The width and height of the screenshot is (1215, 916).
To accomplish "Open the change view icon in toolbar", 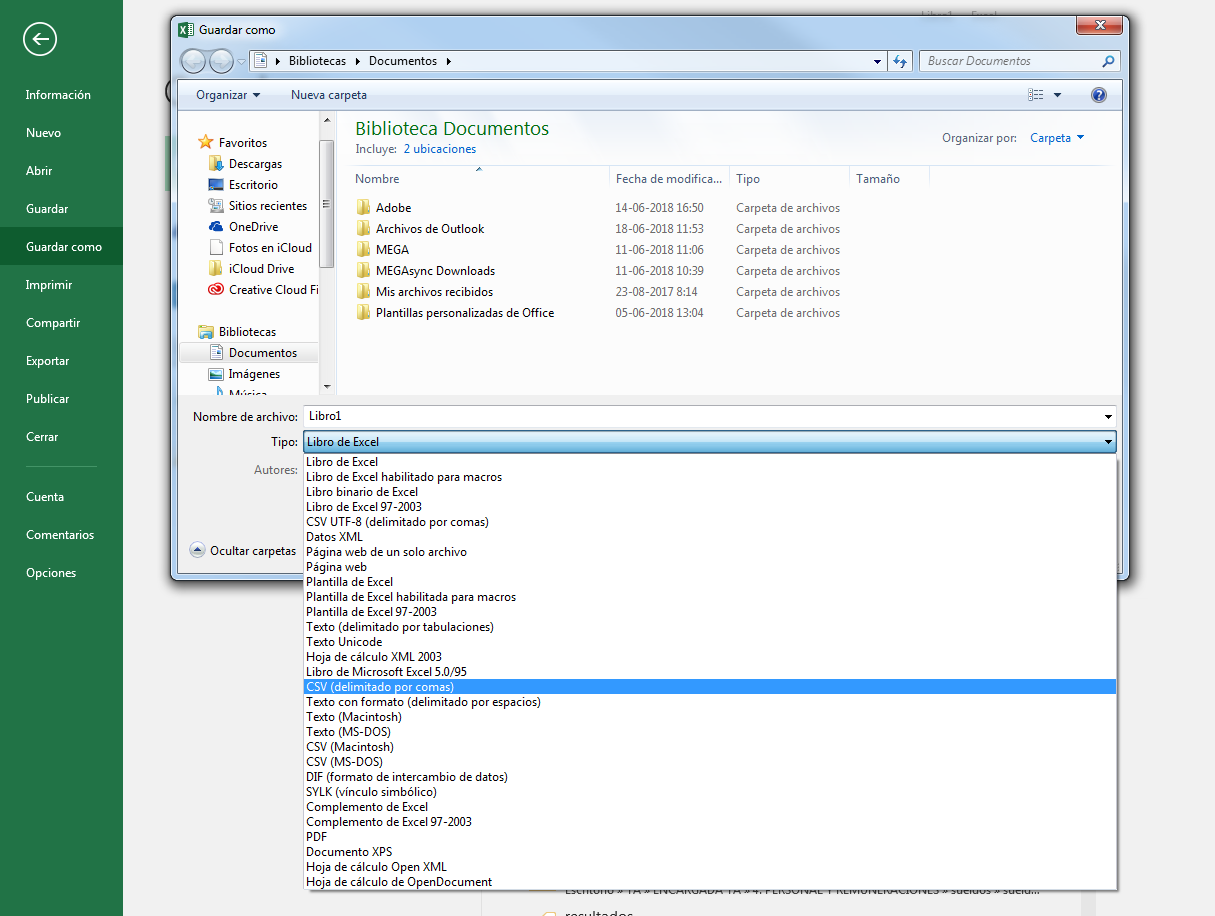I will 1035,95.
